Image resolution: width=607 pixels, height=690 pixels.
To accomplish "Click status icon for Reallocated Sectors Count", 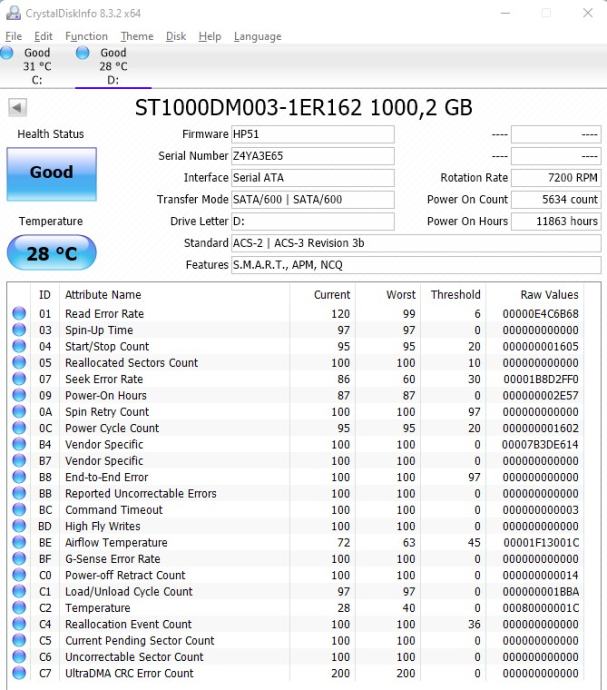I will [19, 362].
